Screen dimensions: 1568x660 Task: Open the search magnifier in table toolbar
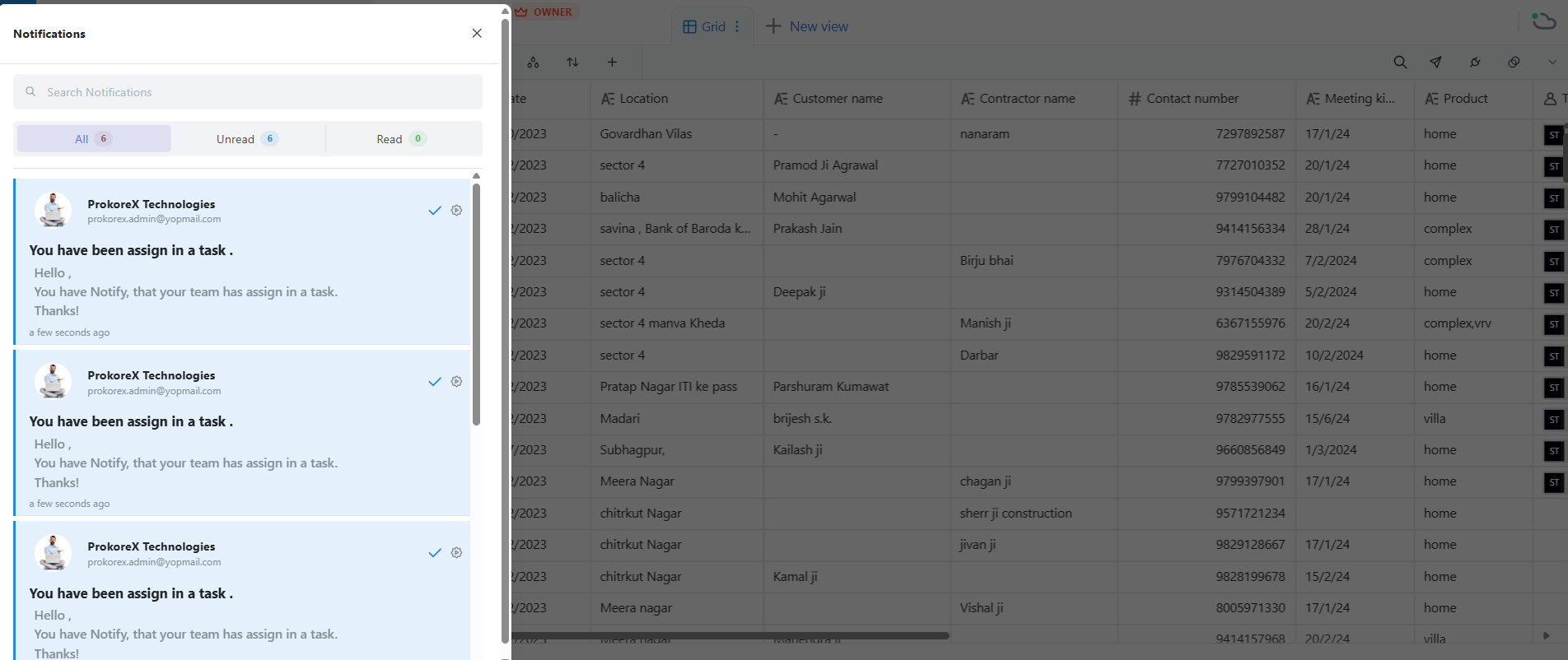1400,63
